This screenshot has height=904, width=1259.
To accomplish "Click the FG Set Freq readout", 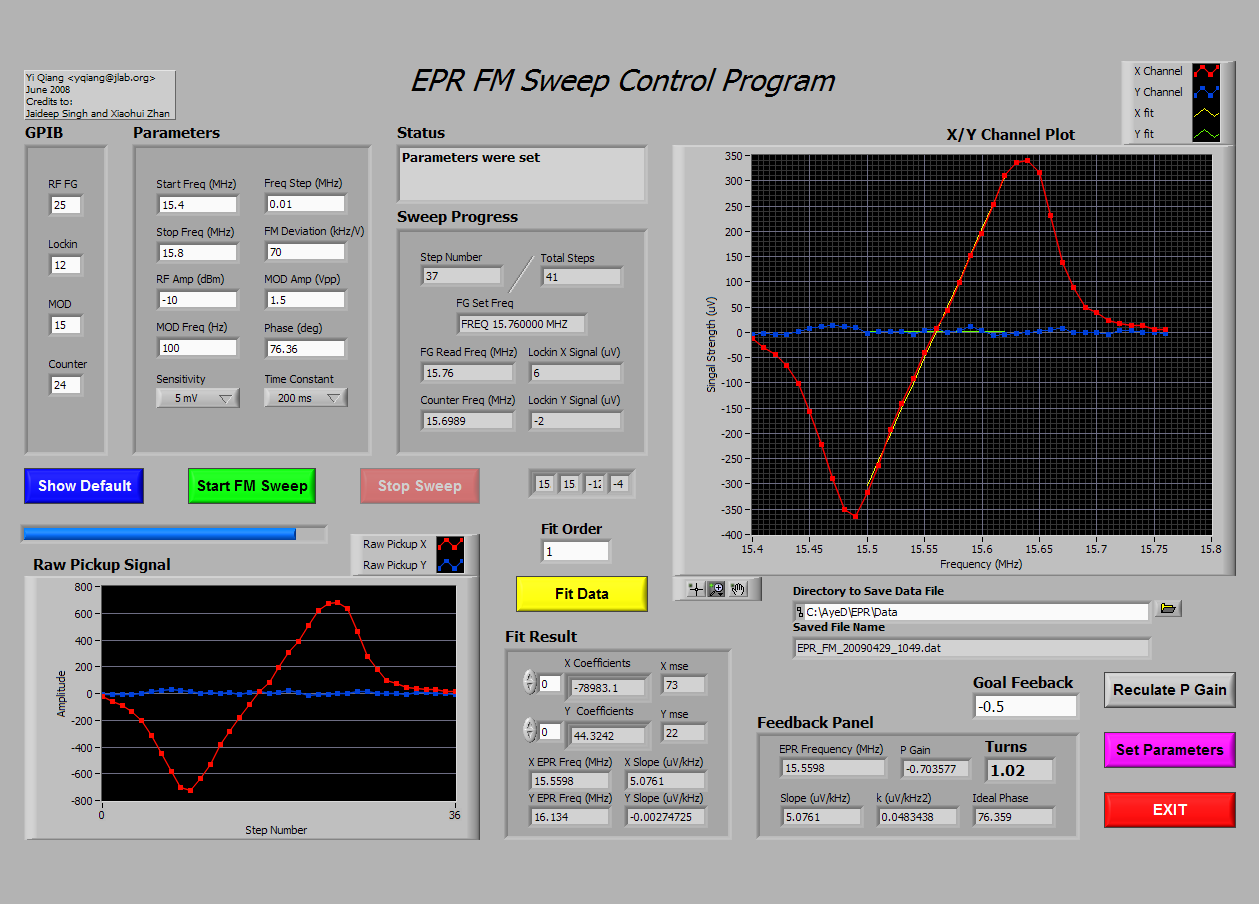I will coord(521,324).
